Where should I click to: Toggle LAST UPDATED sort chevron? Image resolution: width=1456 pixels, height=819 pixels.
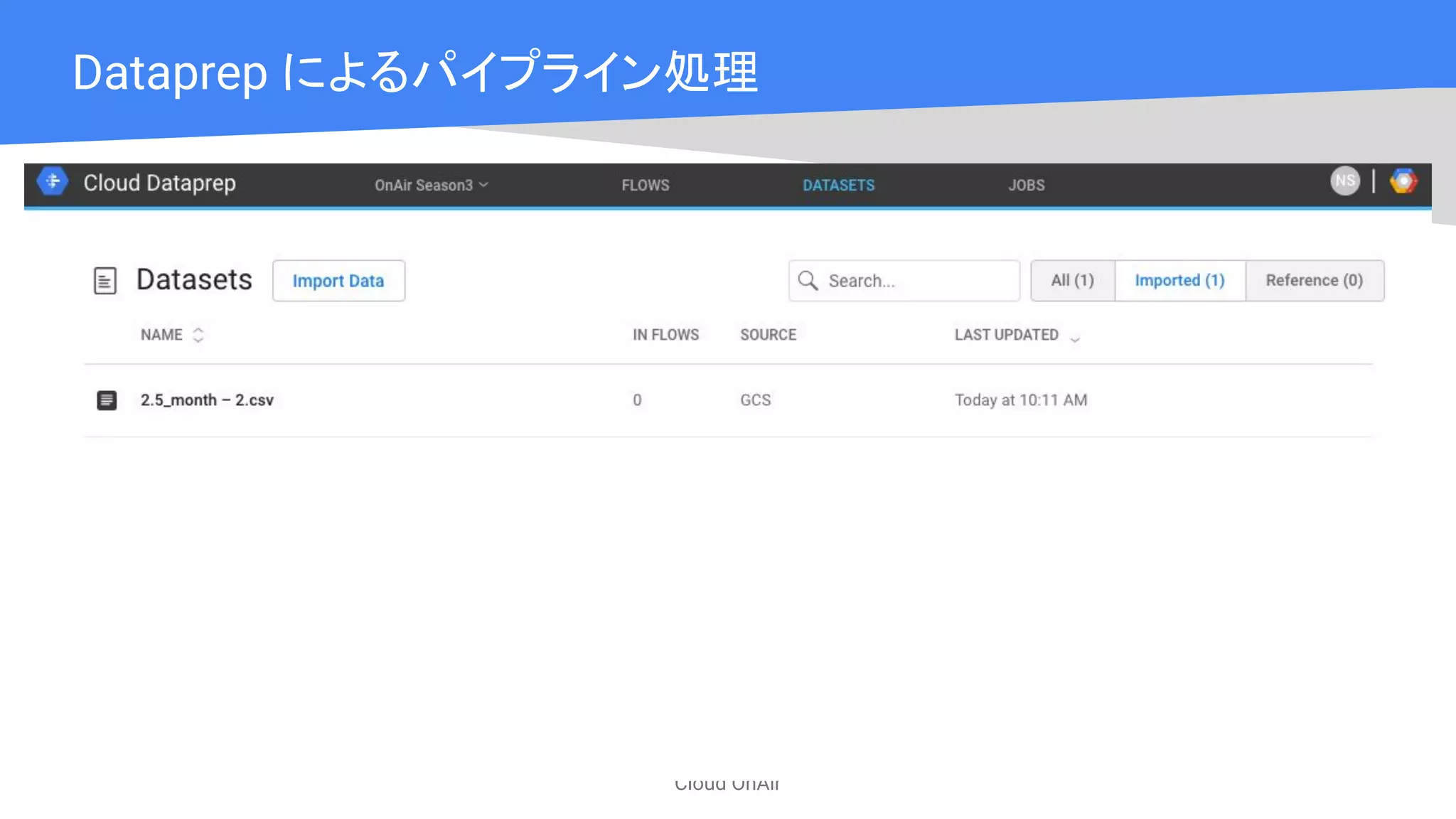pyautogui.click(x=1075, y=339)
